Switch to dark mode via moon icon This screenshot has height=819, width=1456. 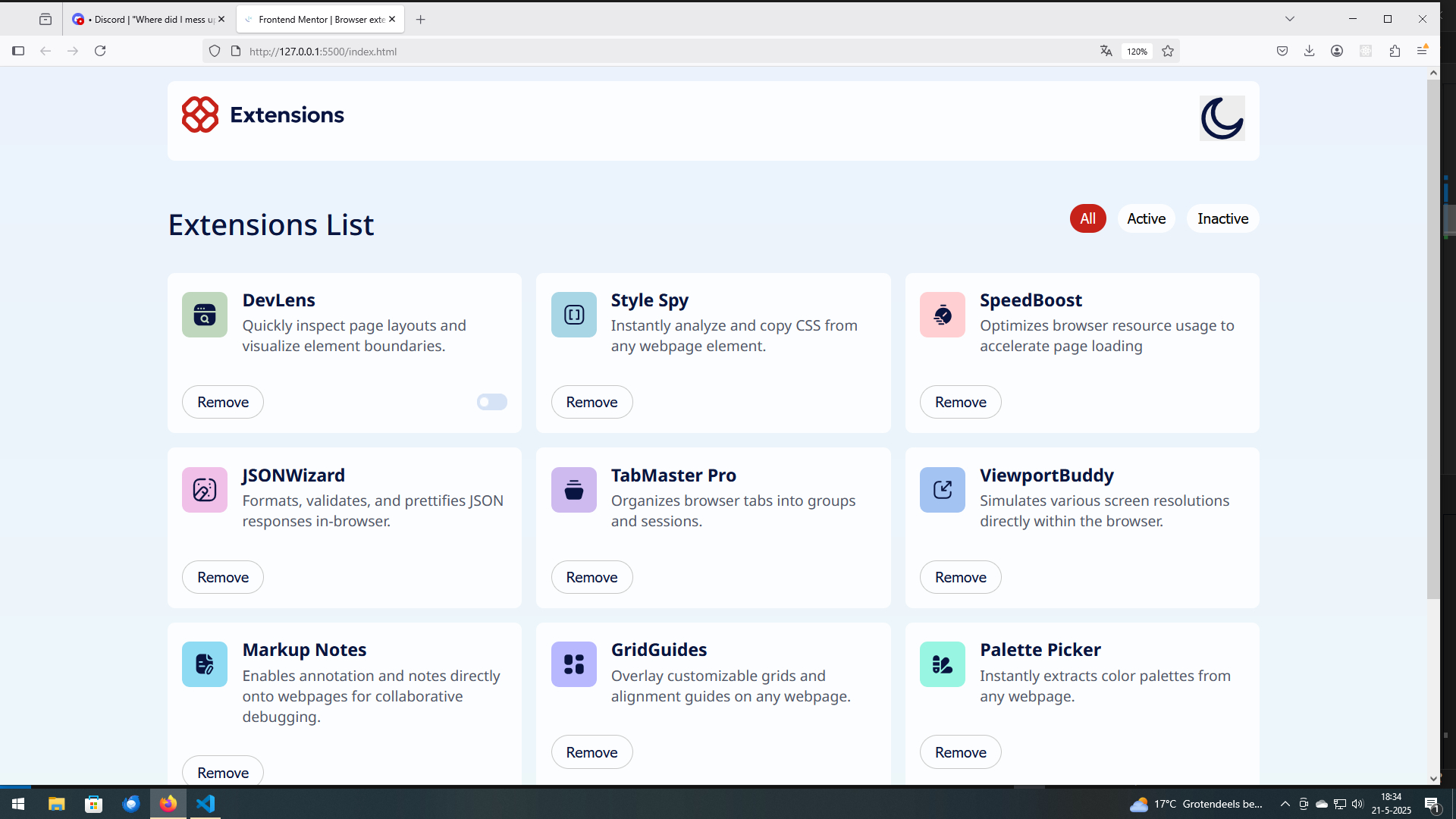pyautogui.click(x=1222, y=118)
